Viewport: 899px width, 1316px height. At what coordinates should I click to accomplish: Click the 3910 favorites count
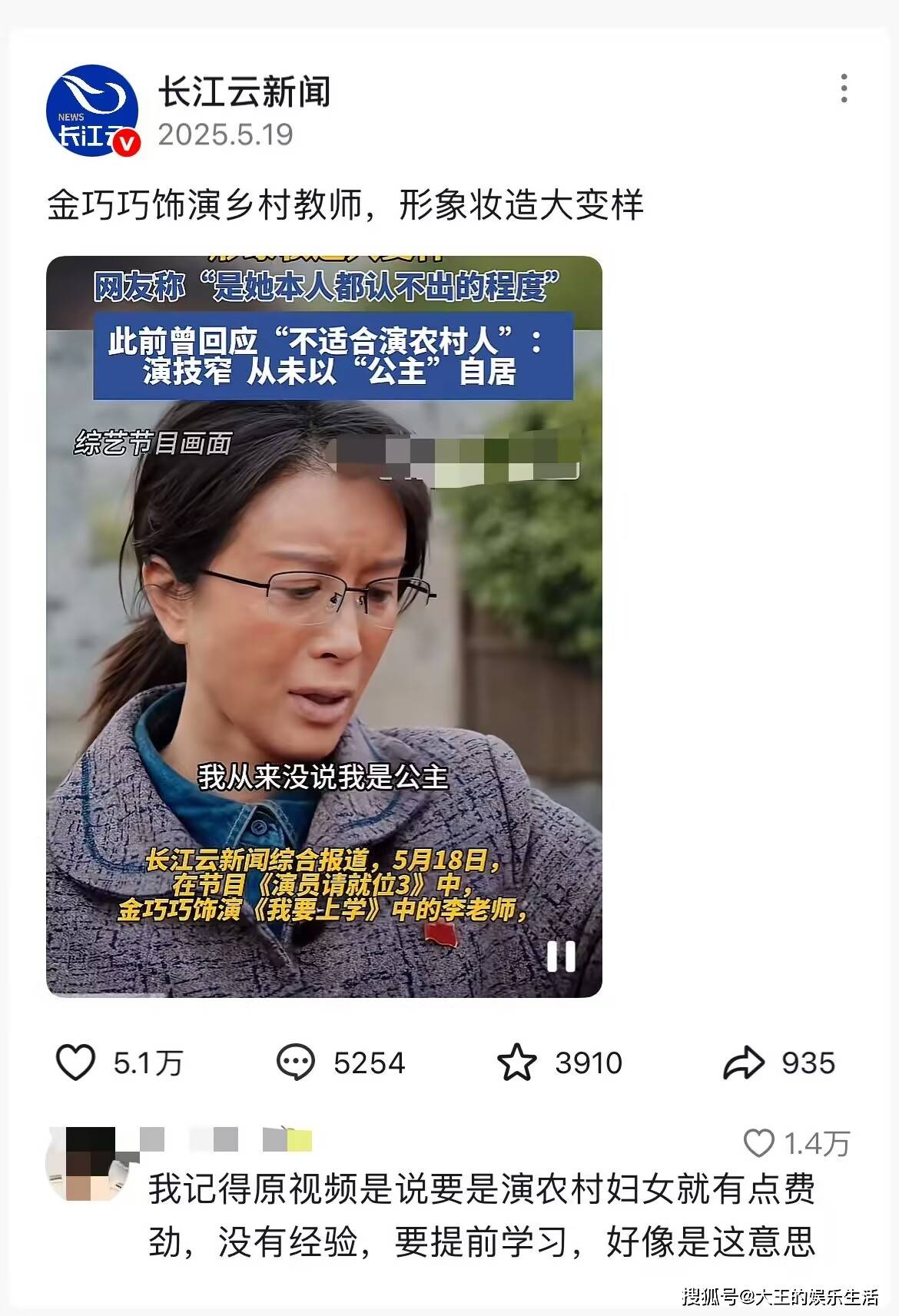pyautogui.click(x=589, y=1063)
